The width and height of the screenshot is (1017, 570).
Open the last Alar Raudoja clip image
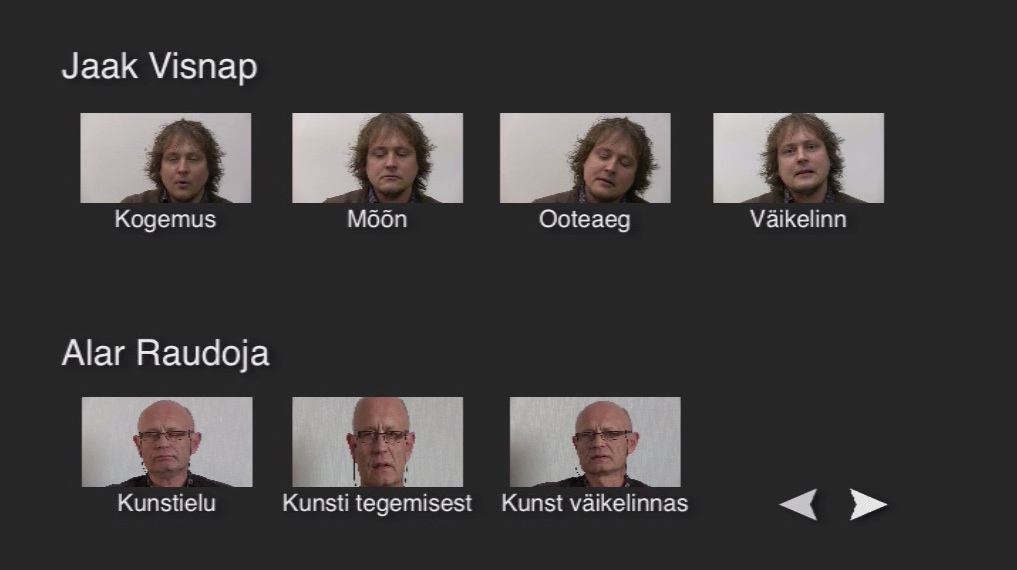tap(595, 442)
